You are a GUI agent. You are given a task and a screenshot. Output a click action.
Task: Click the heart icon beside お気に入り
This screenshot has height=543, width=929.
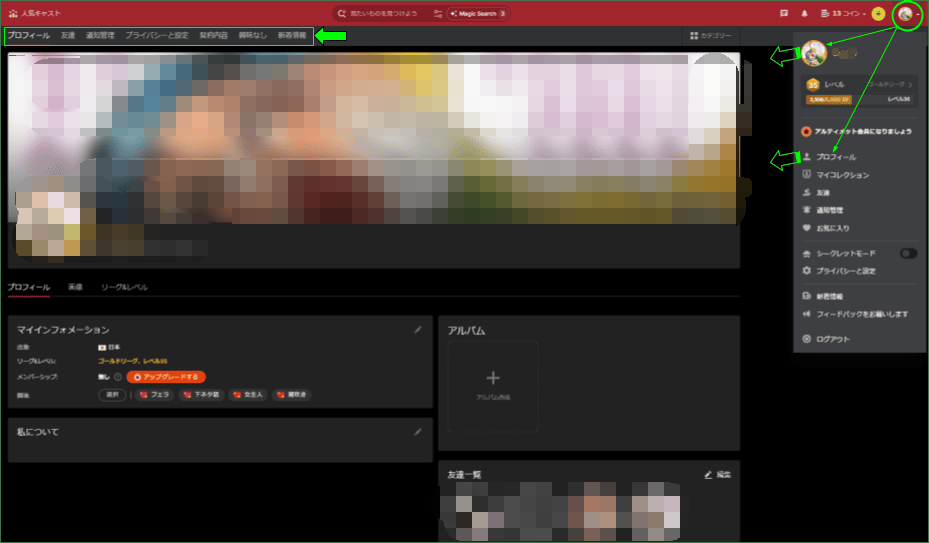pos(806,228)
